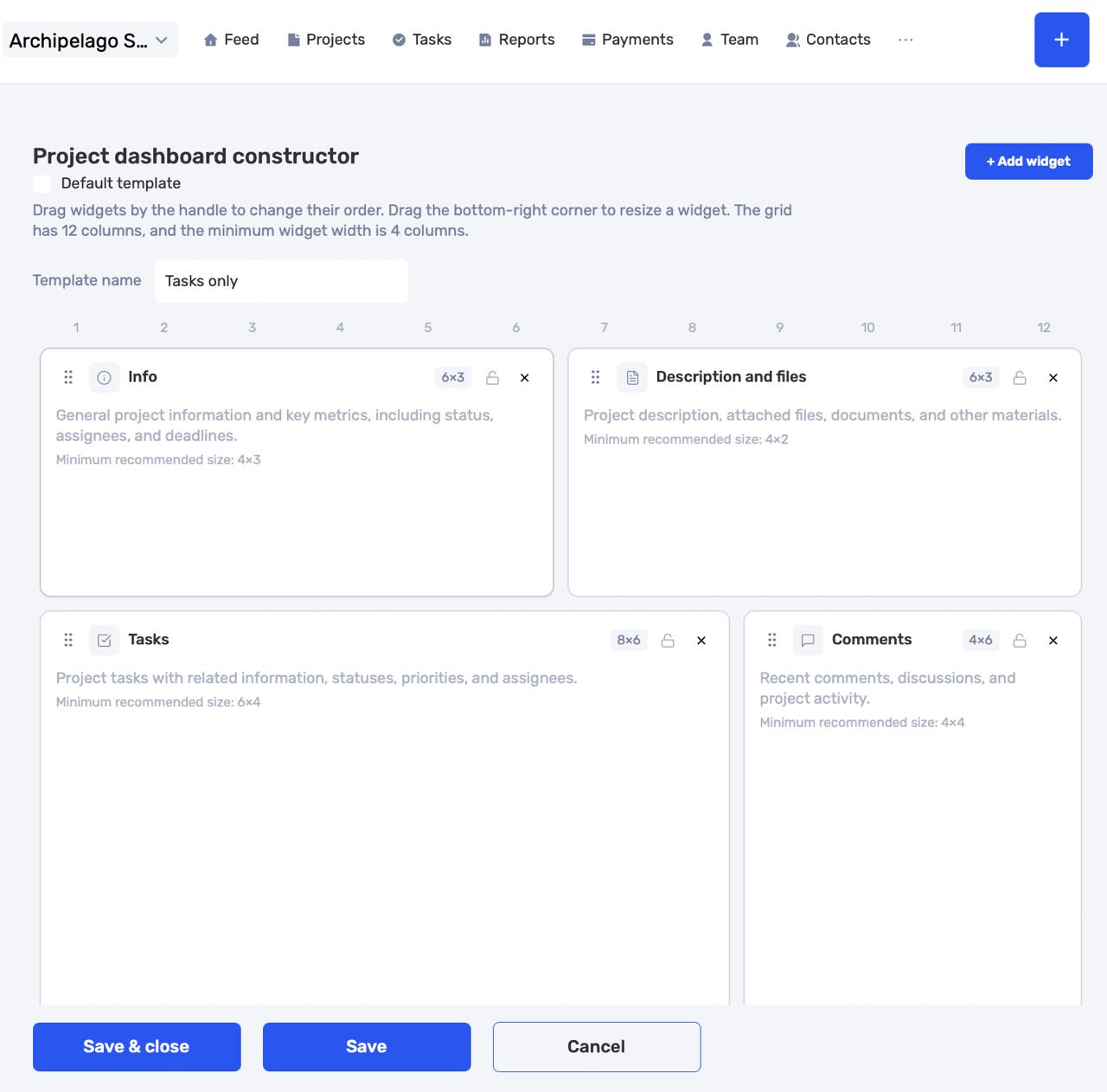Enable the Default template checkbox
The image size is (1107, 1092).
click(42, 183)
